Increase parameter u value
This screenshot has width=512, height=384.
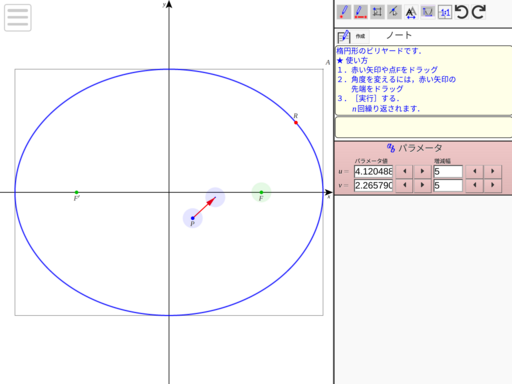tap(422, 171)
